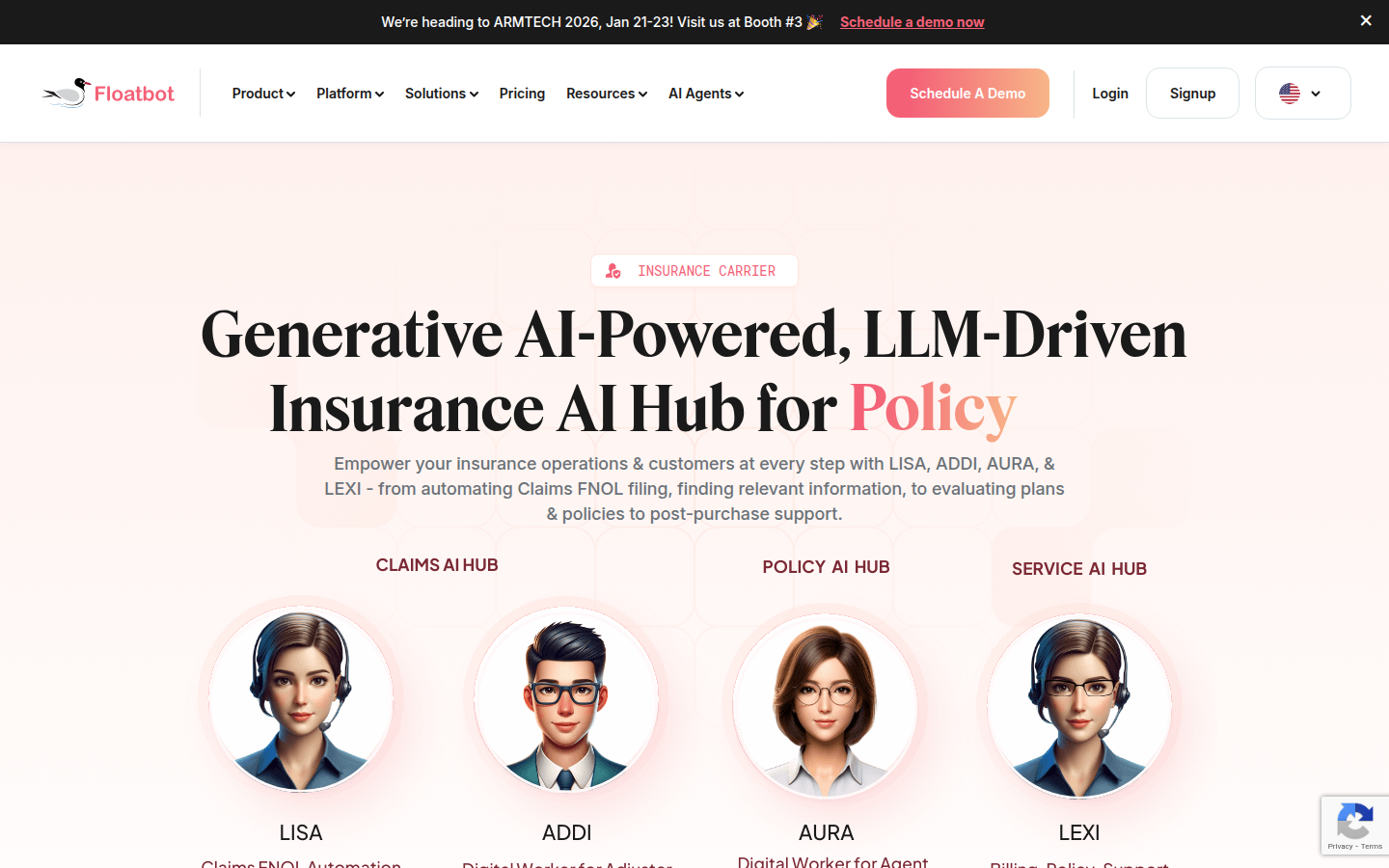
Task: Open the AI Agents dropdown
Action: tap(706, 94)
